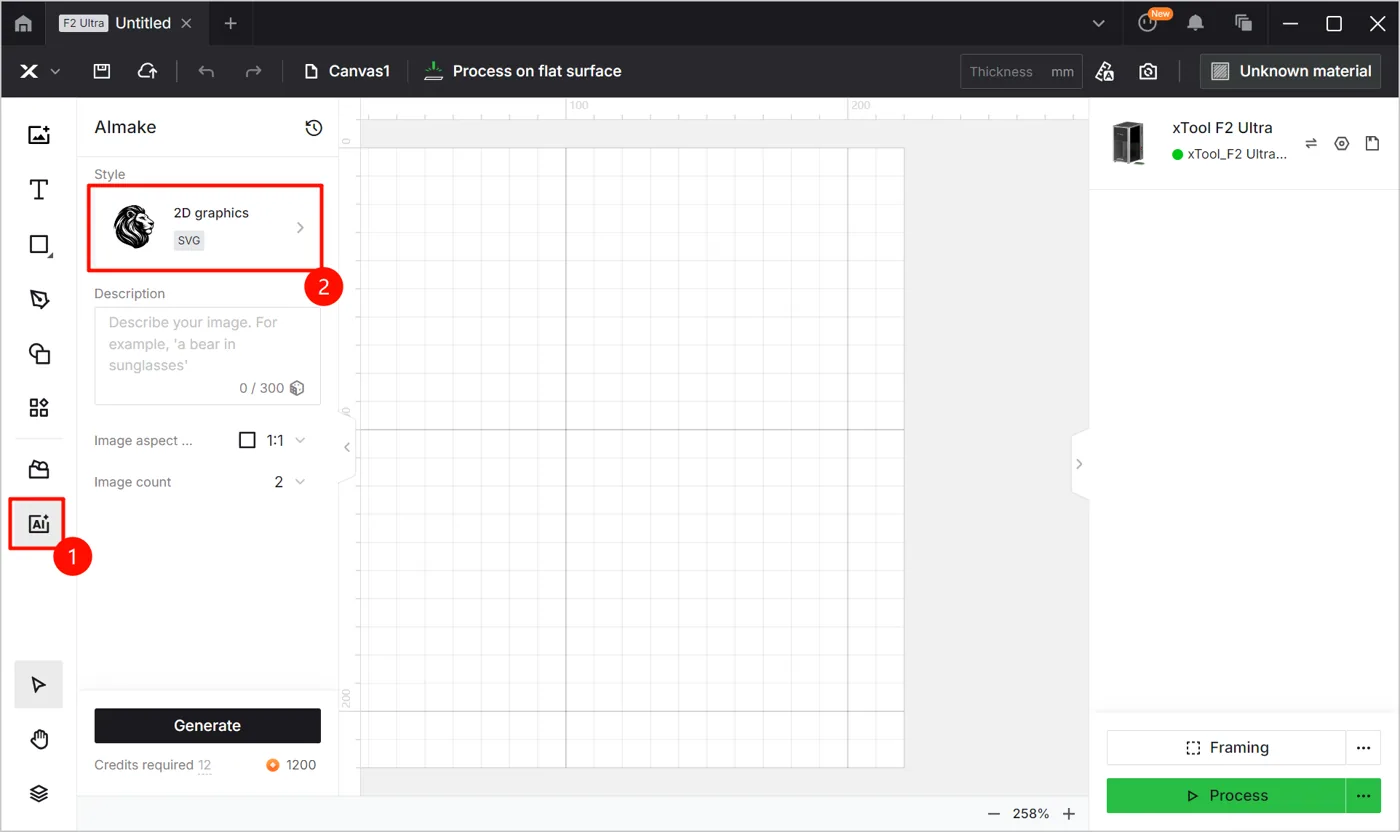Zoom out the canvas

993,814
